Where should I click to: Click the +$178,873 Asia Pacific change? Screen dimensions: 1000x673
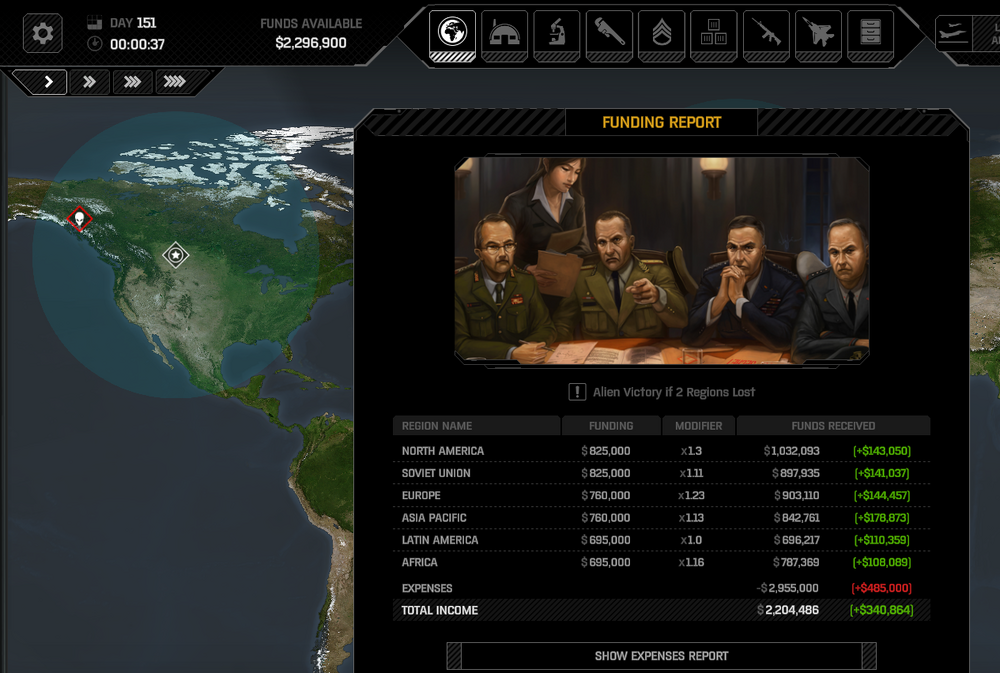coord(882,518)
